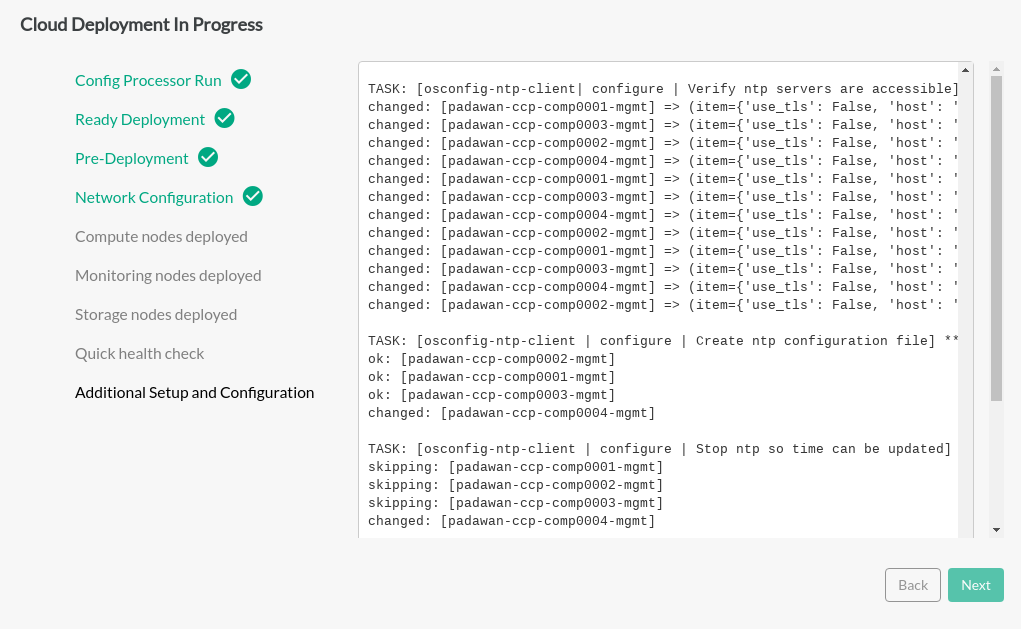Click the log panel's scroll up arrow

click(965, 70)
